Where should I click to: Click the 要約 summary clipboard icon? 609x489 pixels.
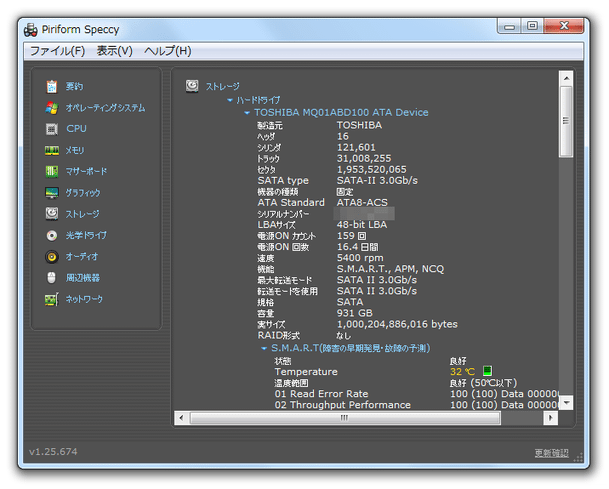pos(52,86)
